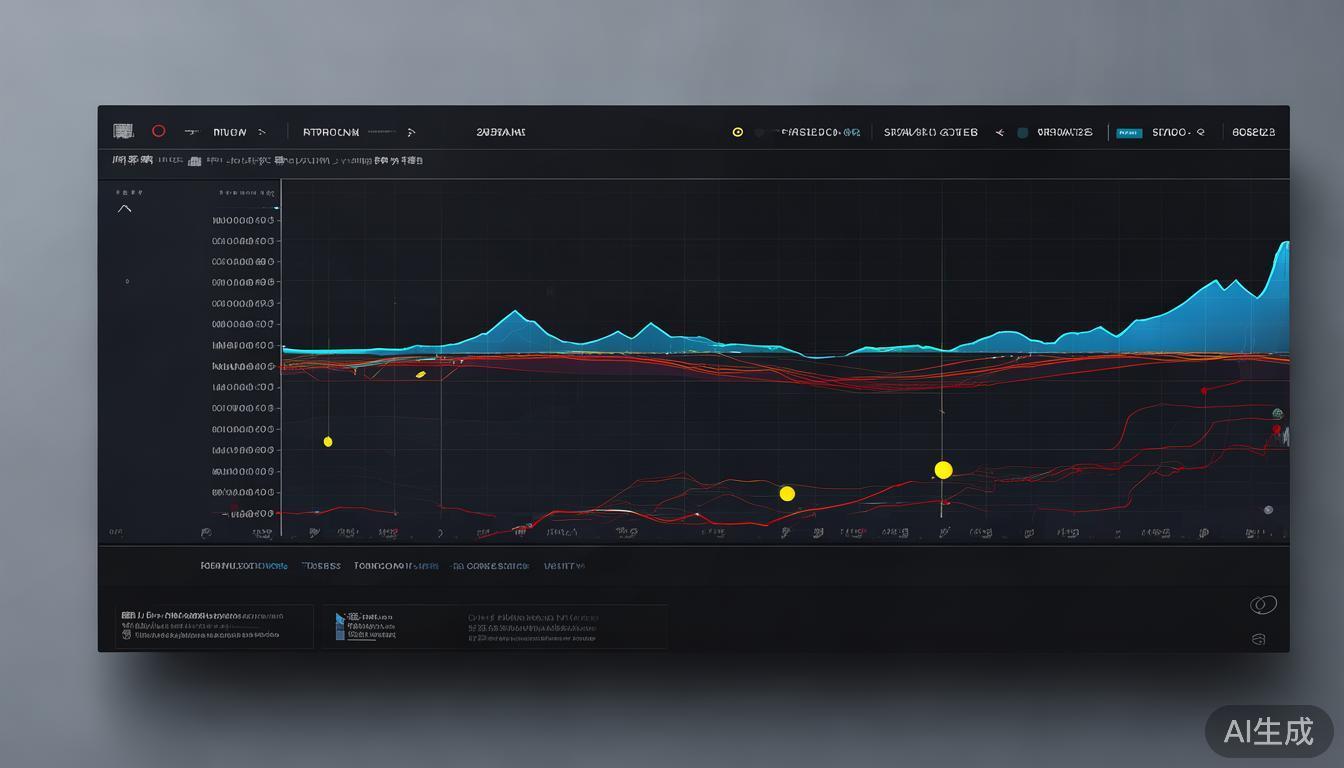
Task: Click the grid icon at top-left corner
Action: pos(123,131)
